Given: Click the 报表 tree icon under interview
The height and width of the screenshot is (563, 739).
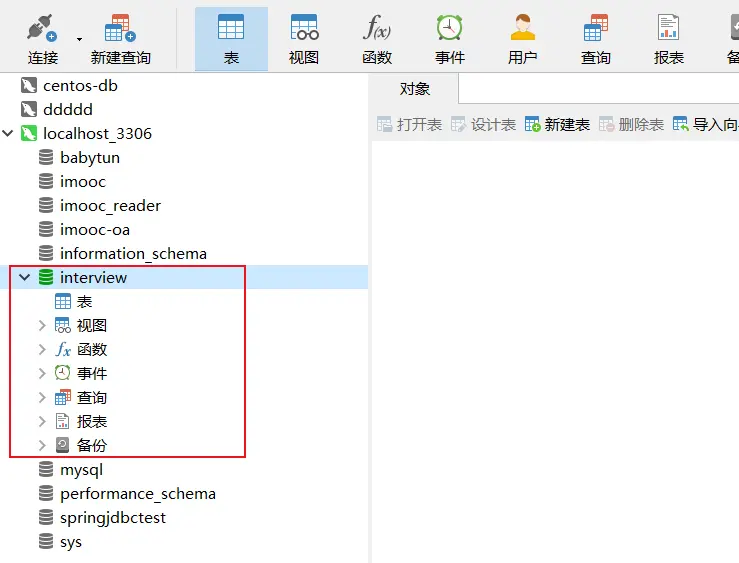Looking at the screenshot, I should coord(63,421).
